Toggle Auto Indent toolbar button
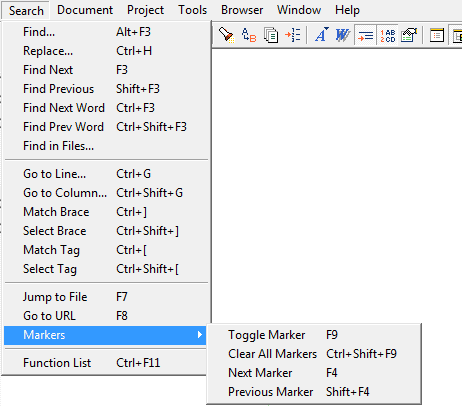This screenshot has height=406, width=462. point(366,35)
